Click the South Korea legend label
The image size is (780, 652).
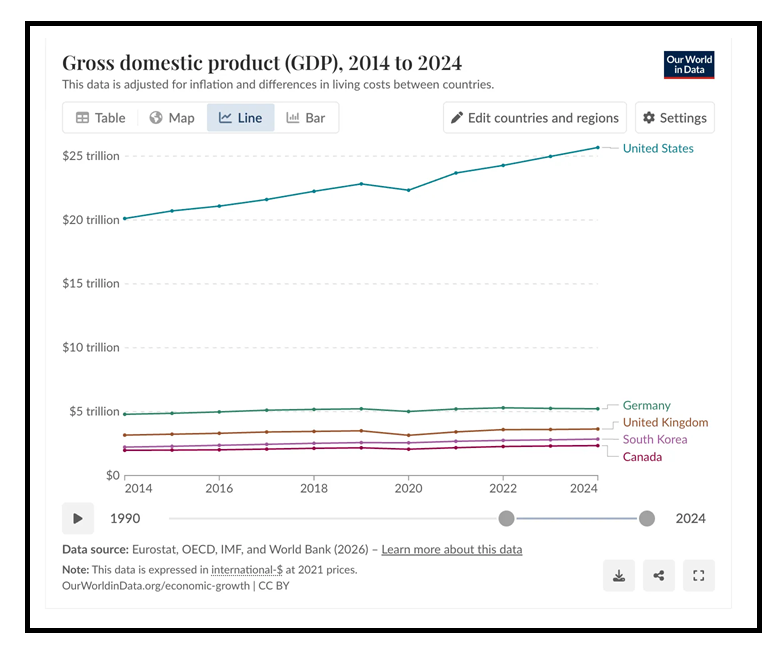(654, 440)
